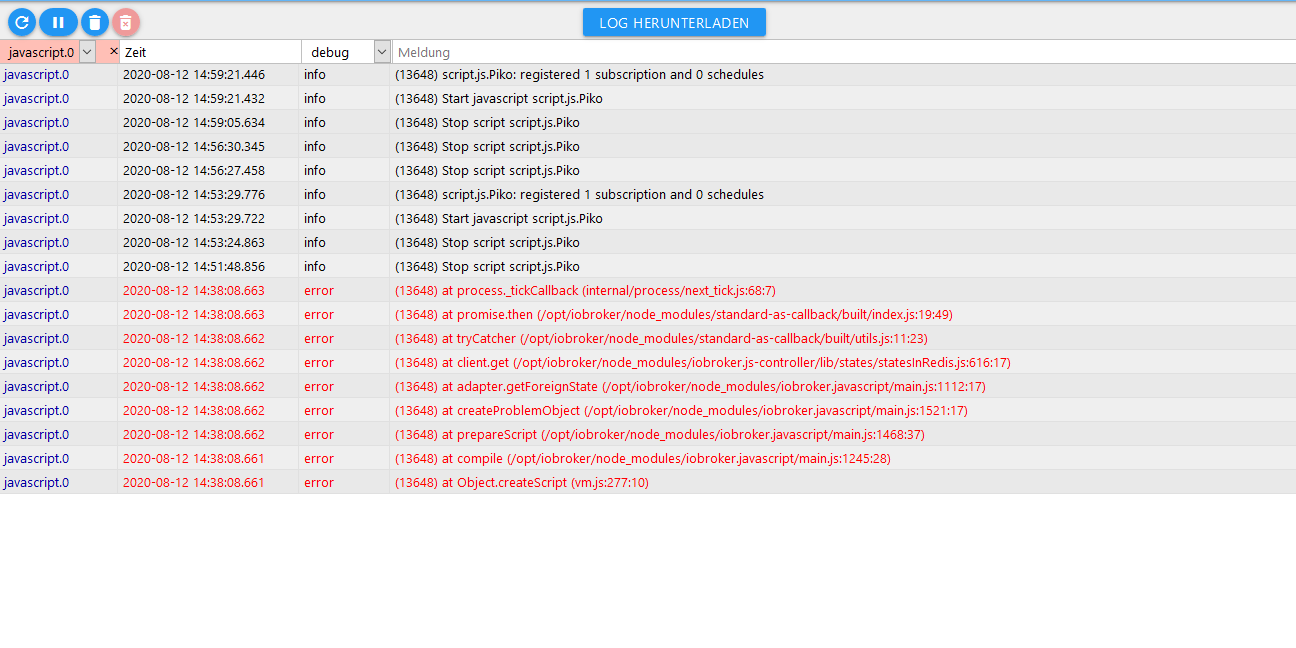Select timestamp 2020-08-12 14:59:05.634

(x=194, y=122)
